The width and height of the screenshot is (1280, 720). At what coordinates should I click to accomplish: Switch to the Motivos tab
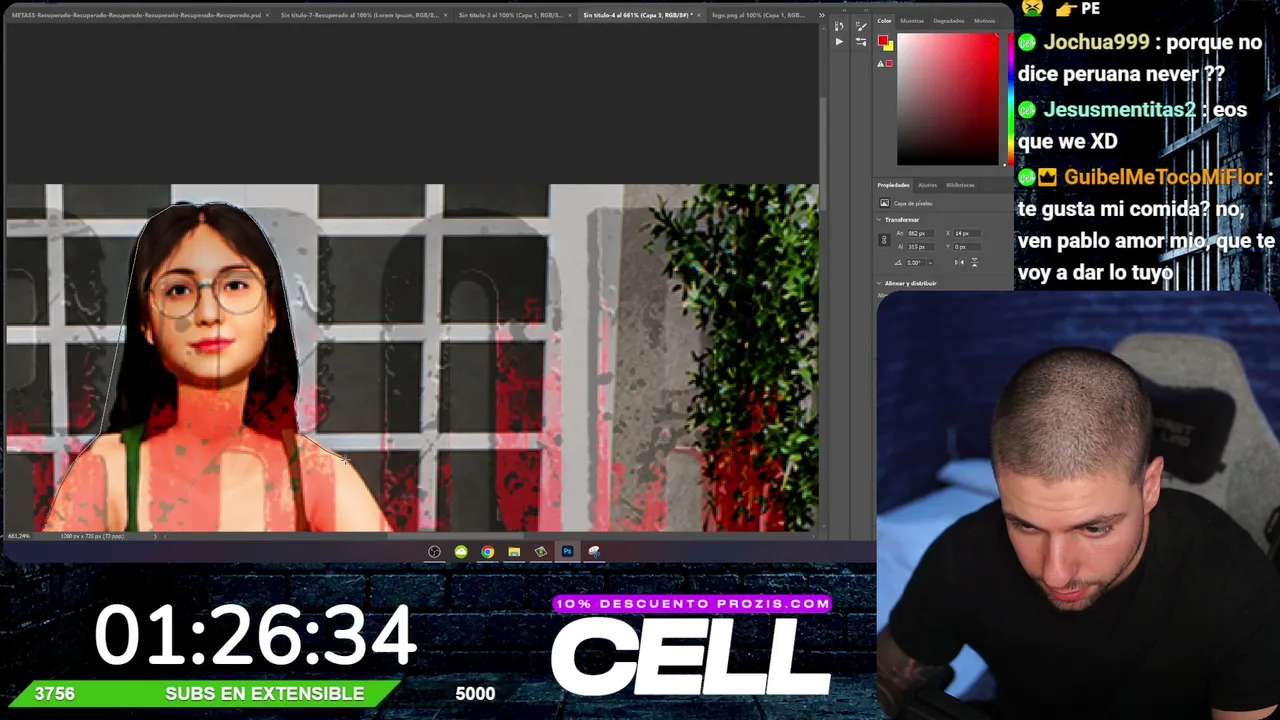coord(985,21)
